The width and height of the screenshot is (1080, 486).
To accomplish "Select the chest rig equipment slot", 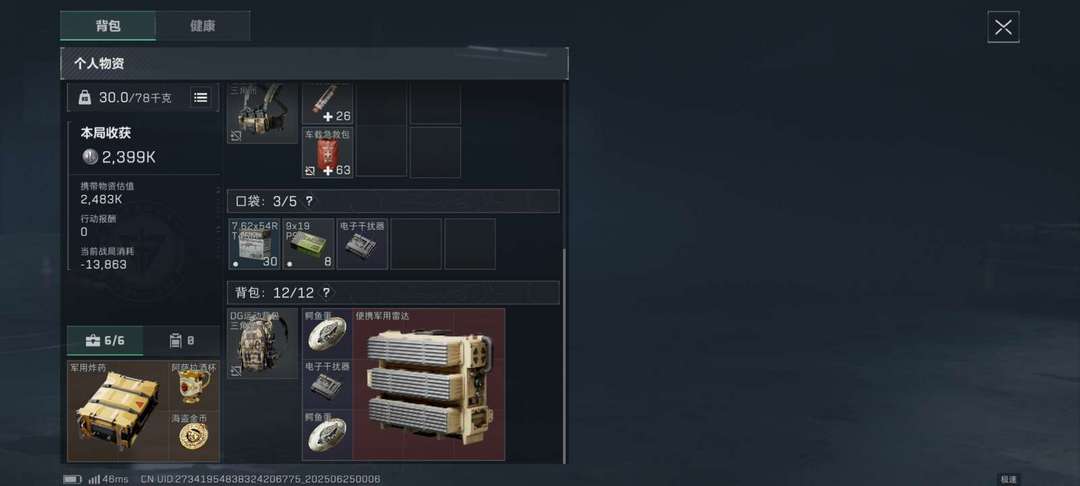I will [x=262, y=113].
